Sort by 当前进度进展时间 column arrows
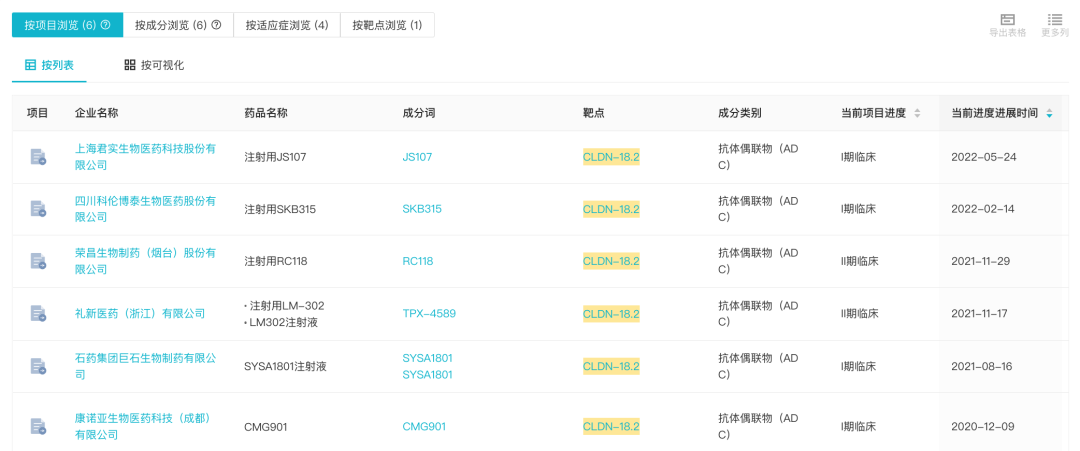The image size is (1080, 451). 1049,114
